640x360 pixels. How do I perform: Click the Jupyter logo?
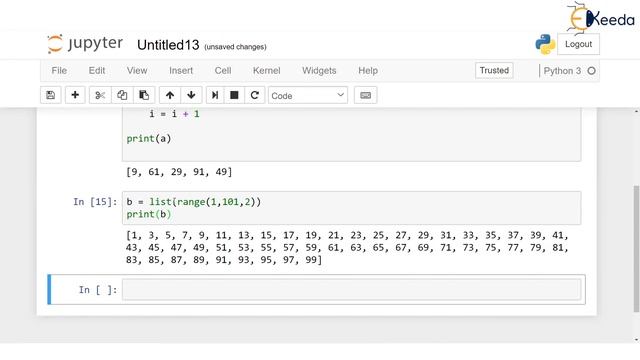85,44
